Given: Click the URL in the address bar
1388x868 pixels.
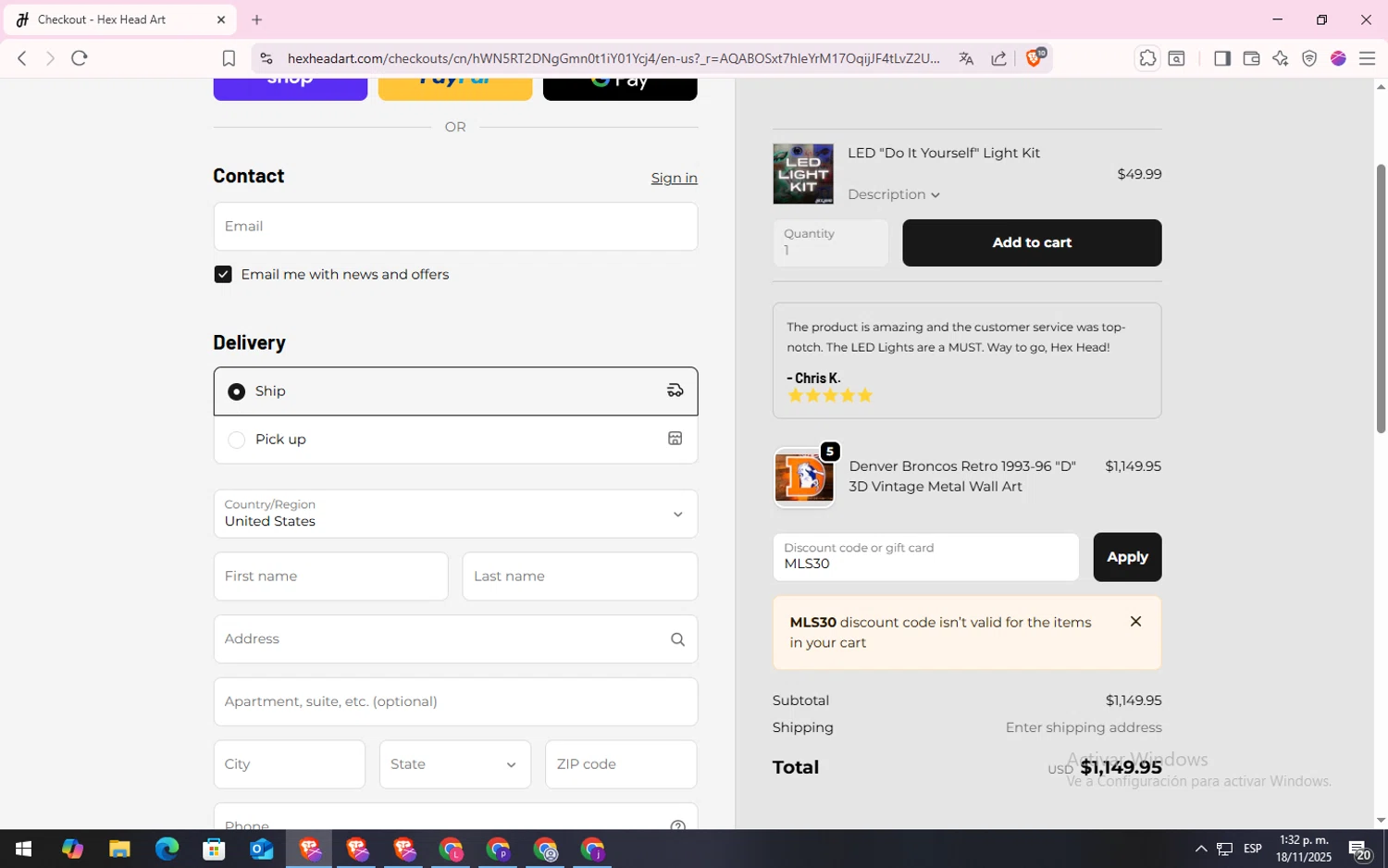Looking at the screenshot, I should (x=613, y=58).
